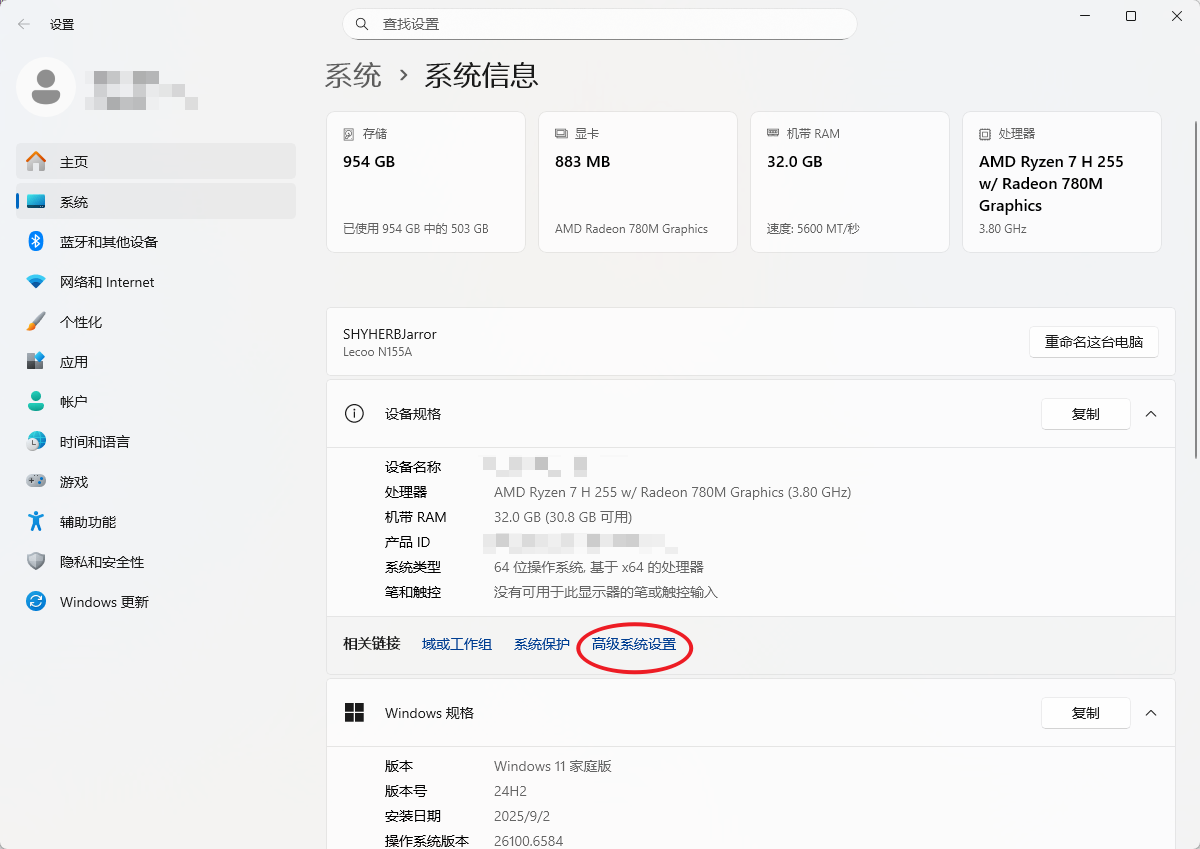The width and height of the screenshot is (1200, 849).
Task: Click the Windows 11 家庭版 edition value
Action: [553, 766]
